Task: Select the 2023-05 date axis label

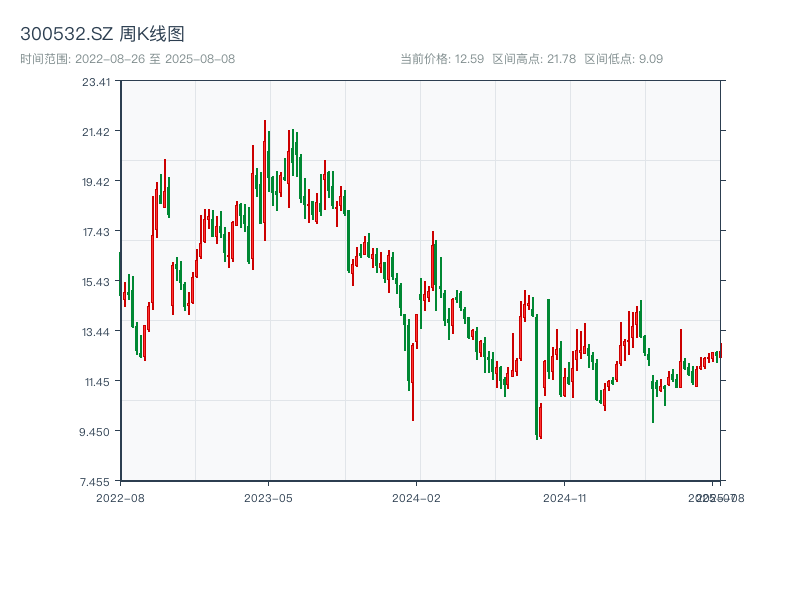Action: click(x=268, y=497)
